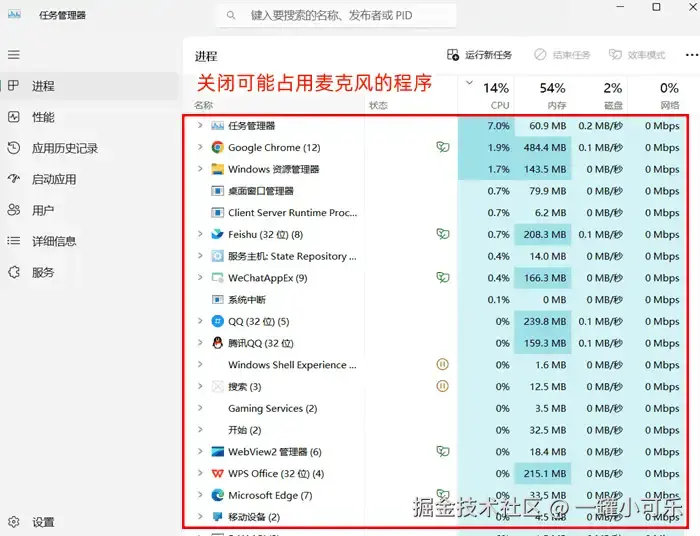Click the WeChatAppEx process icon

point(217,278)
